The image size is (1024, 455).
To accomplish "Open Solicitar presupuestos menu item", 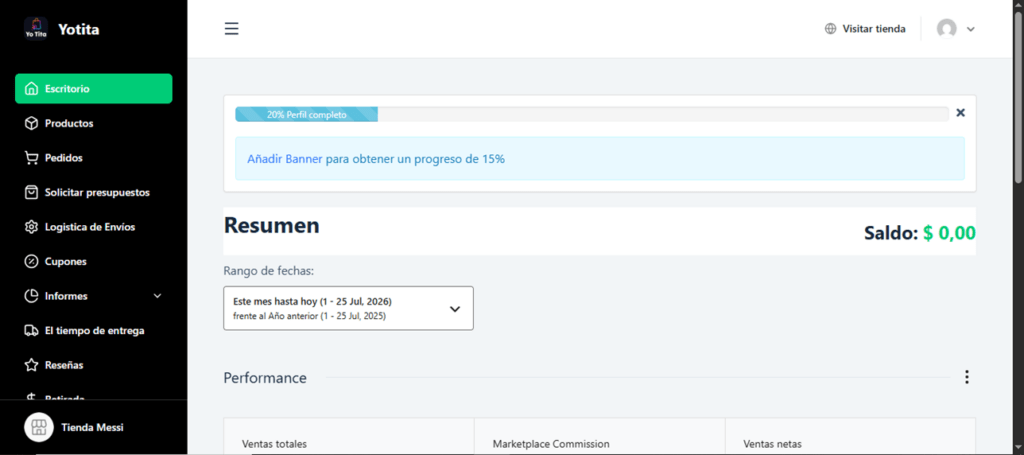I will click(x=93, y=193).
